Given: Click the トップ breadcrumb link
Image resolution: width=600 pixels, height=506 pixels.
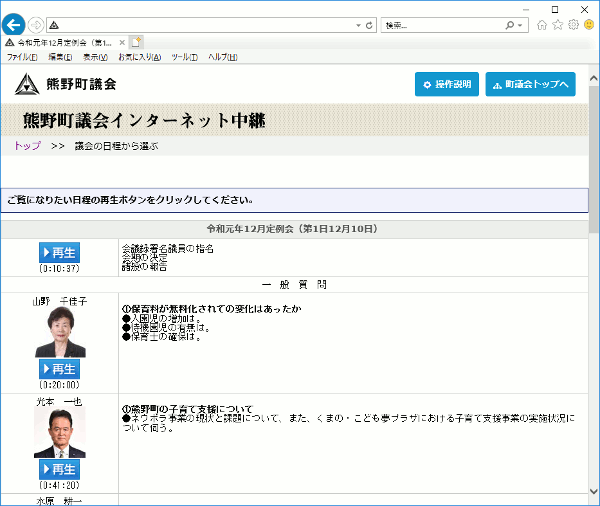Looking at the screenshot, I should tap(28, 146).
